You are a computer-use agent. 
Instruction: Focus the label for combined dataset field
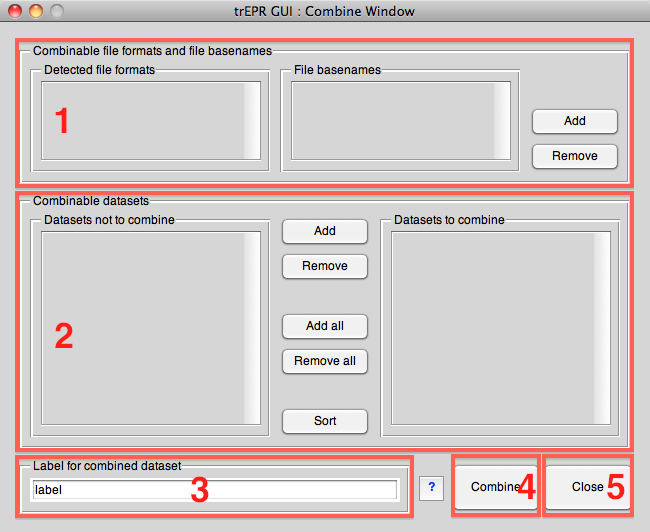(x=214, y=490)
